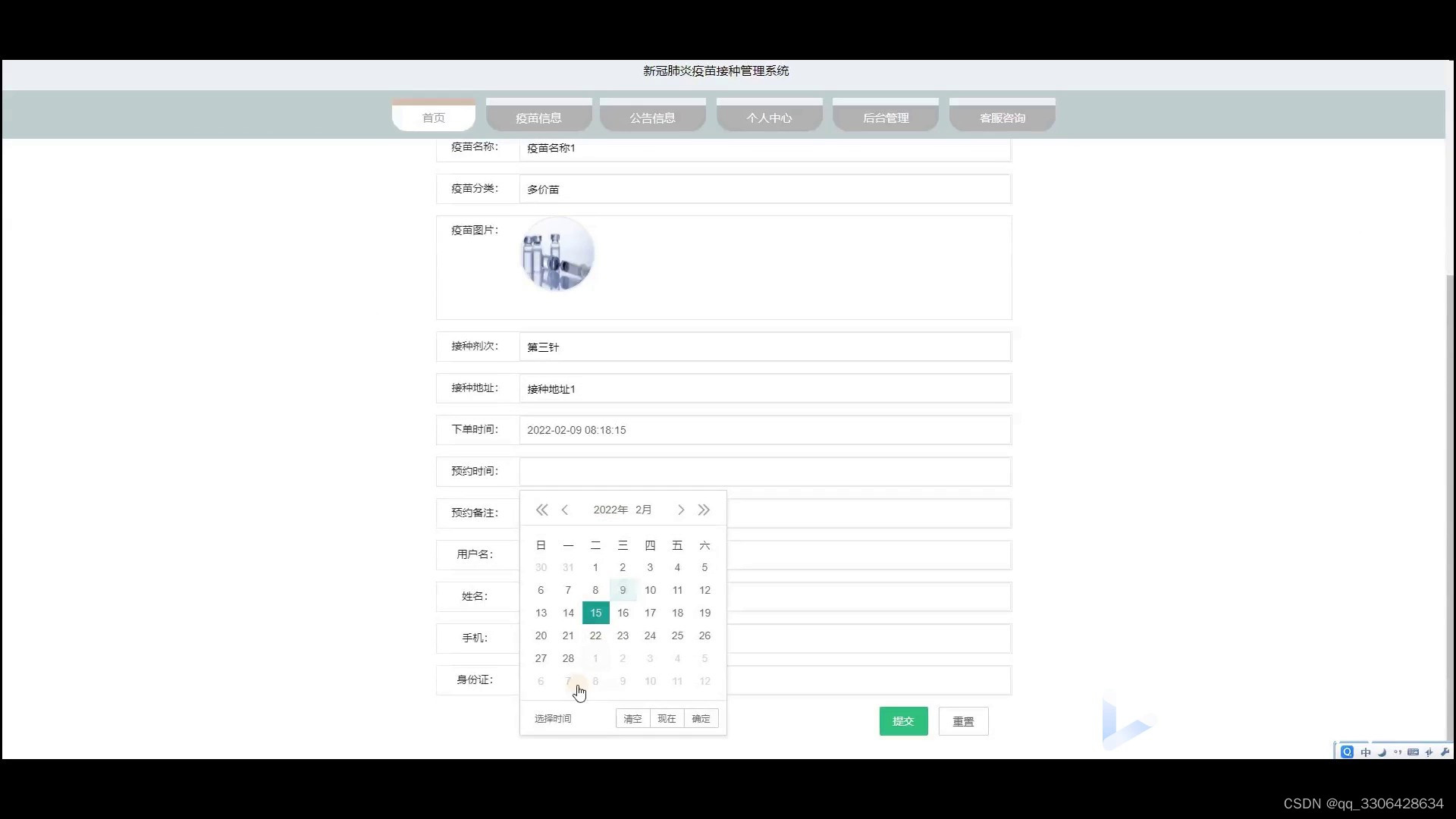Select date 21 in the calendar
The height and width of the screenshot is (819, 1456).
[x=568, y=635]
